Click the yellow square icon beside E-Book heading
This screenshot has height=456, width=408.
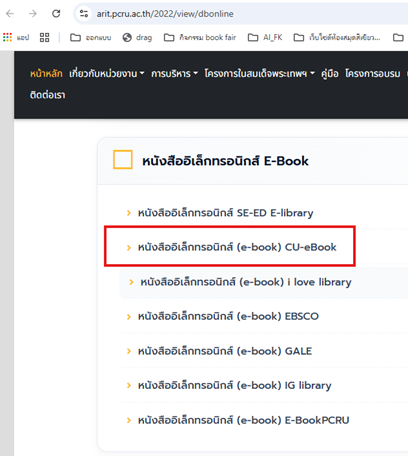click(x=123, y=160)
